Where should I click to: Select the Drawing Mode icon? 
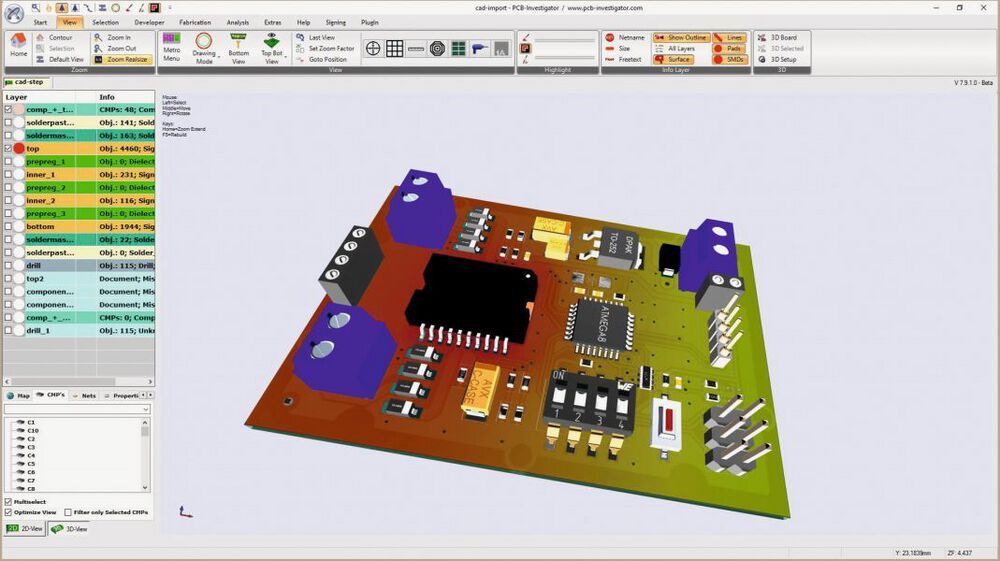tap(204, 48)
